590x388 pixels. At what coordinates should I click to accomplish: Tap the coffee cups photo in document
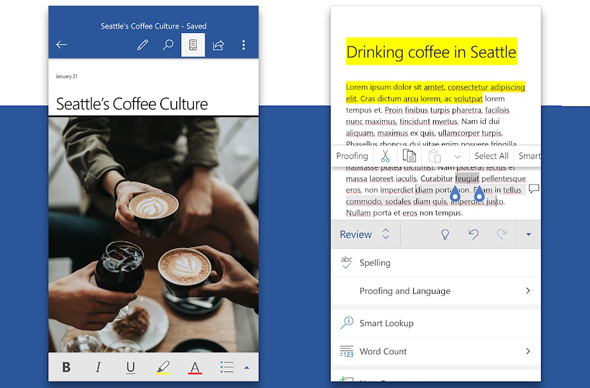pyautogui.click(x=154, y=234)
